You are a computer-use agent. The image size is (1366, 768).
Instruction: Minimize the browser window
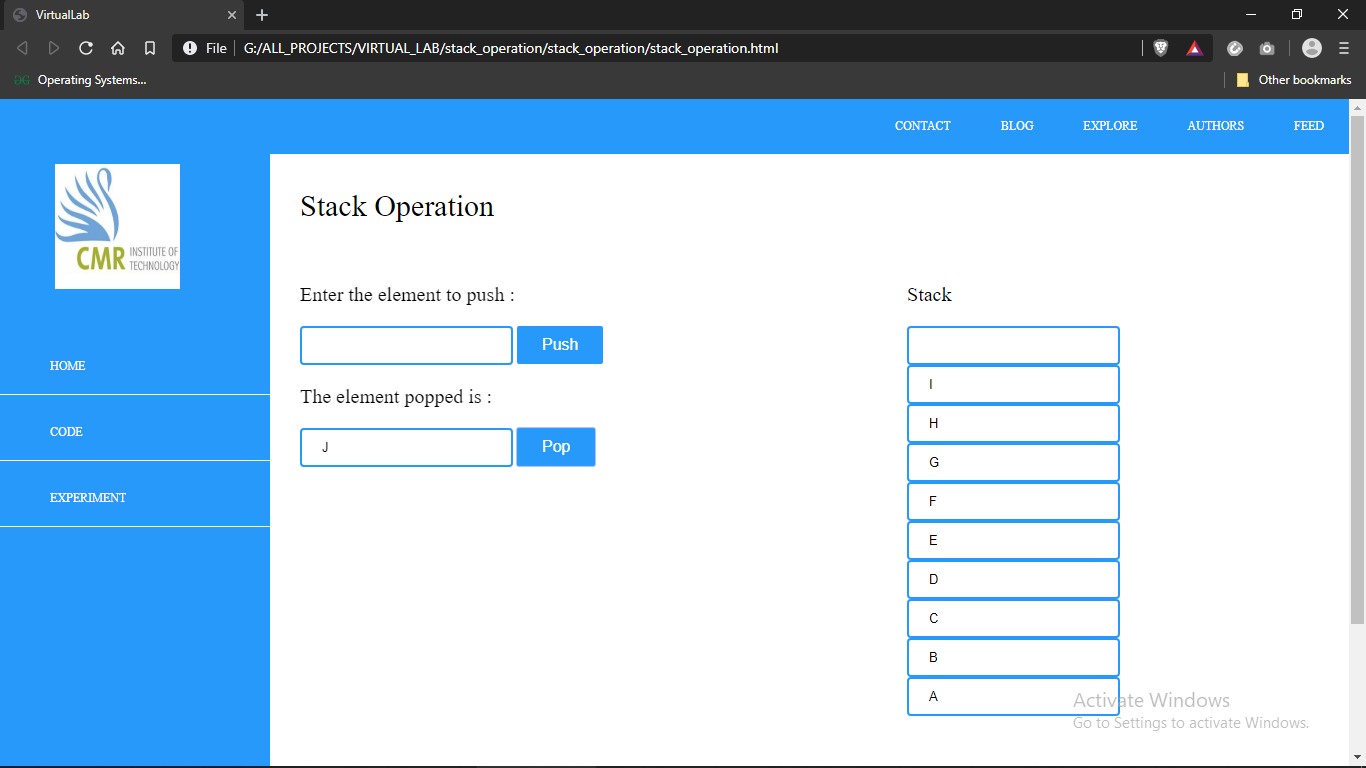click(1251, 15)
